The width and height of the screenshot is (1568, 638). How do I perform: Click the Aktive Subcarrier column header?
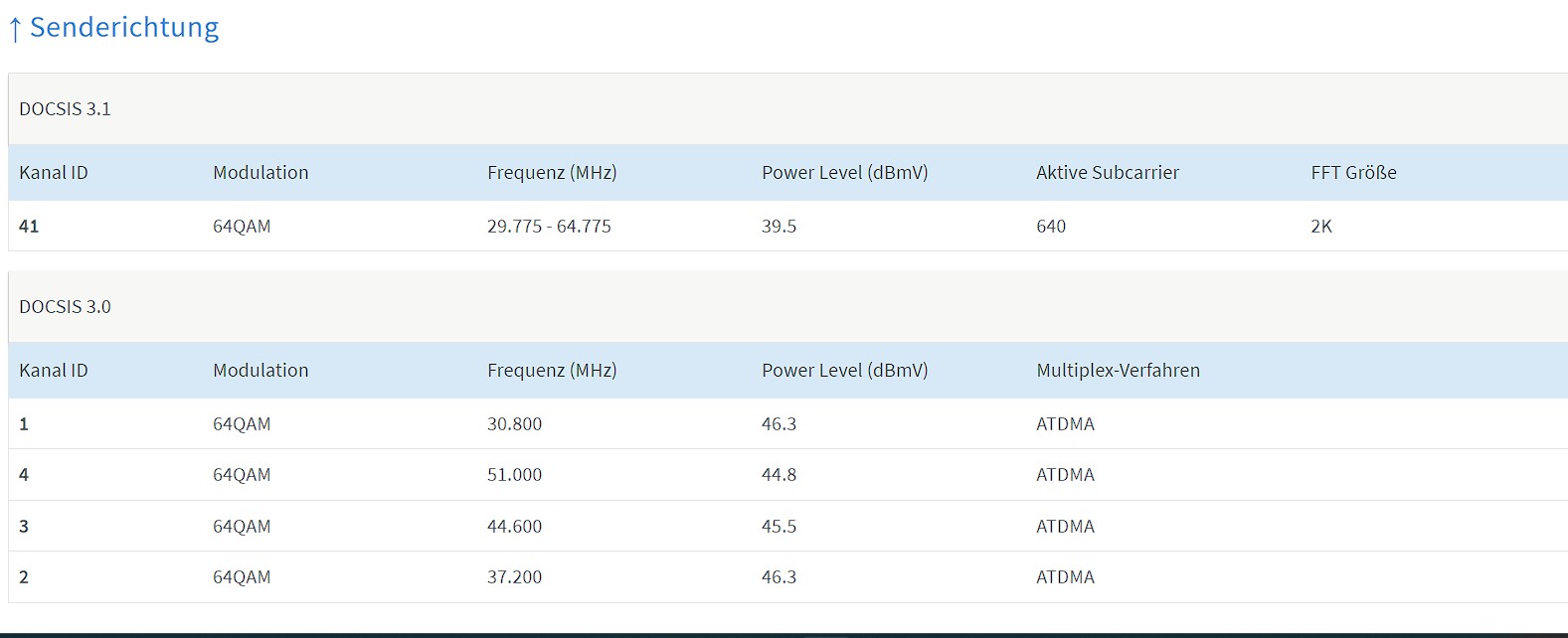[1108, 173]
